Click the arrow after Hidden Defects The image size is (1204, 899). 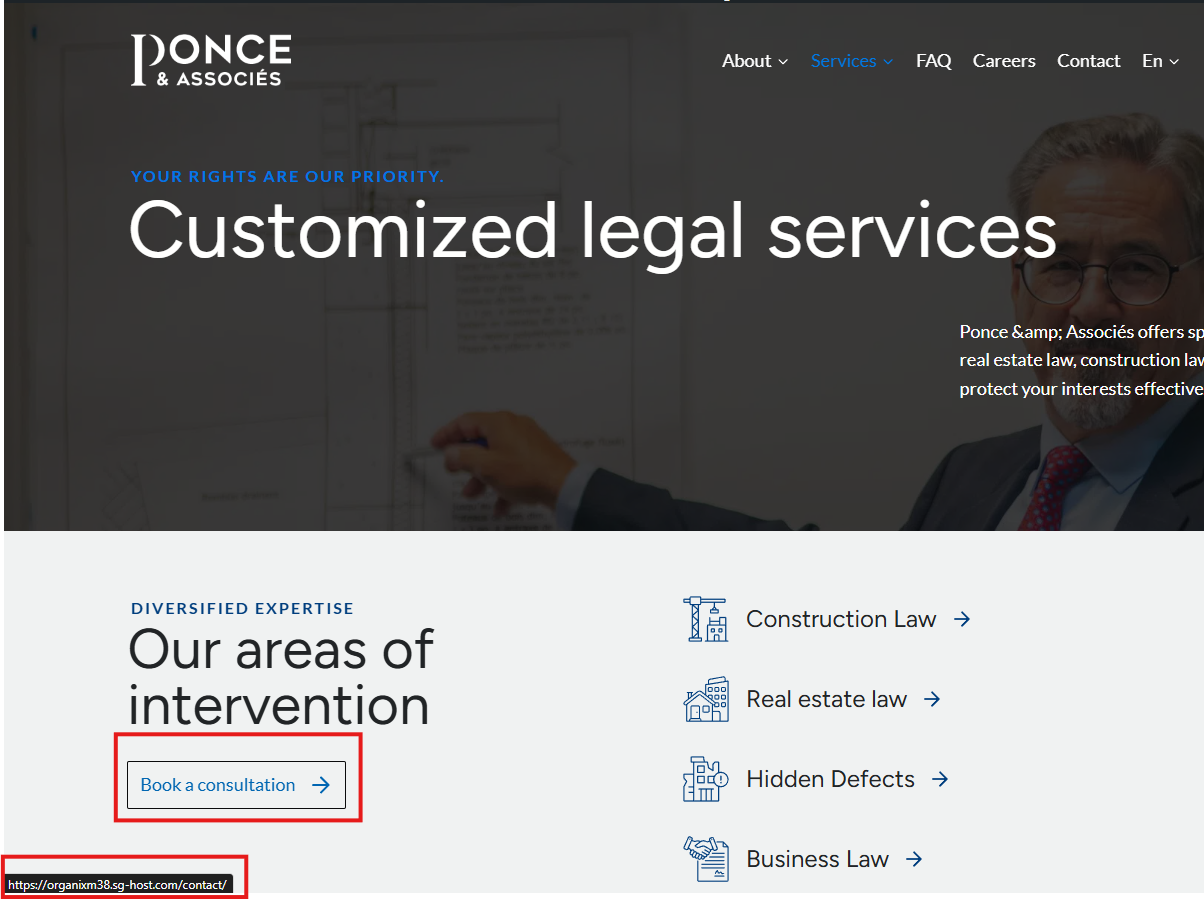coord(940,779)
